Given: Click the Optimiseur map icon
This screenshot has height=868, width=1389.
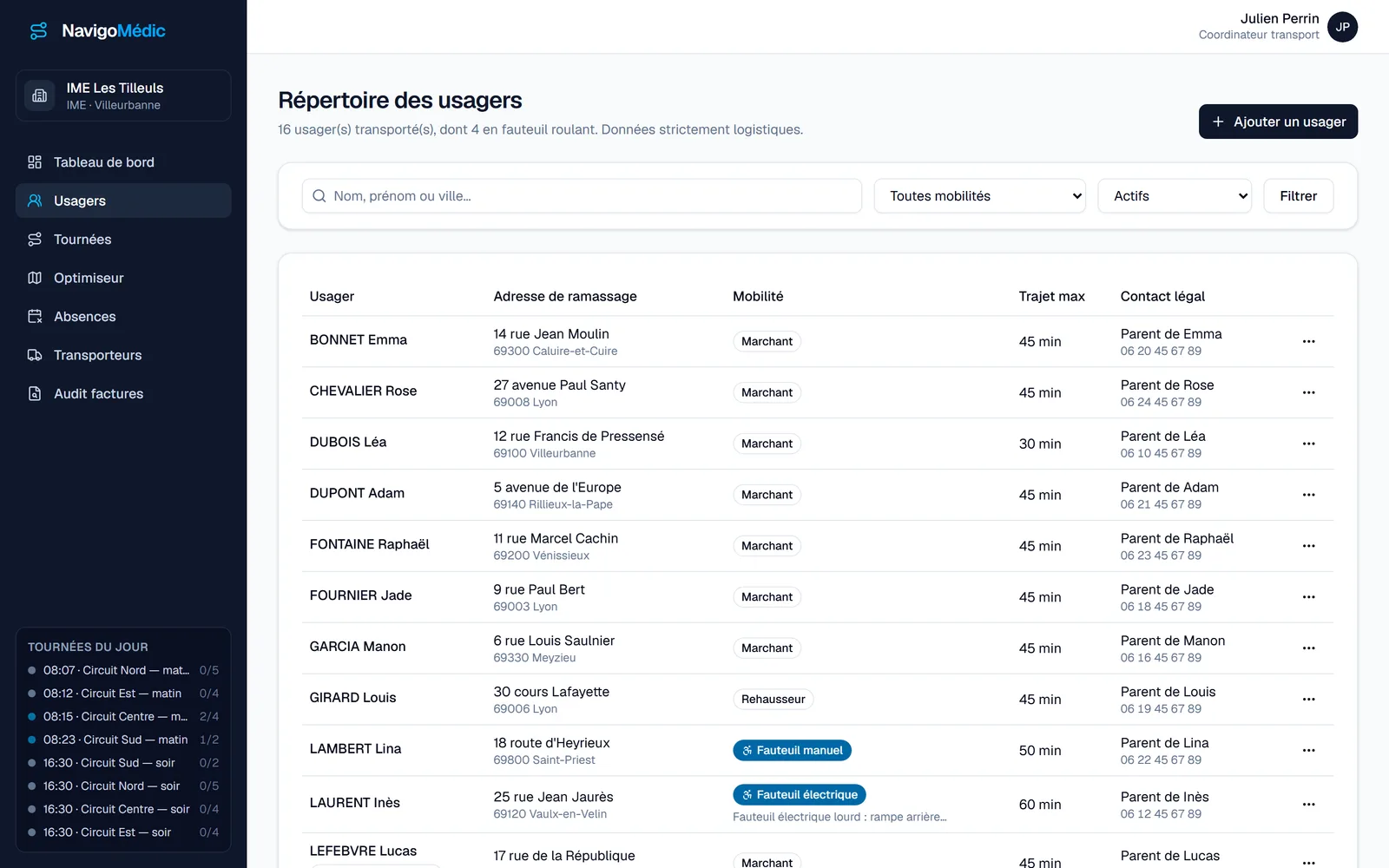Looking at the screenshot, I should [35, 278].
